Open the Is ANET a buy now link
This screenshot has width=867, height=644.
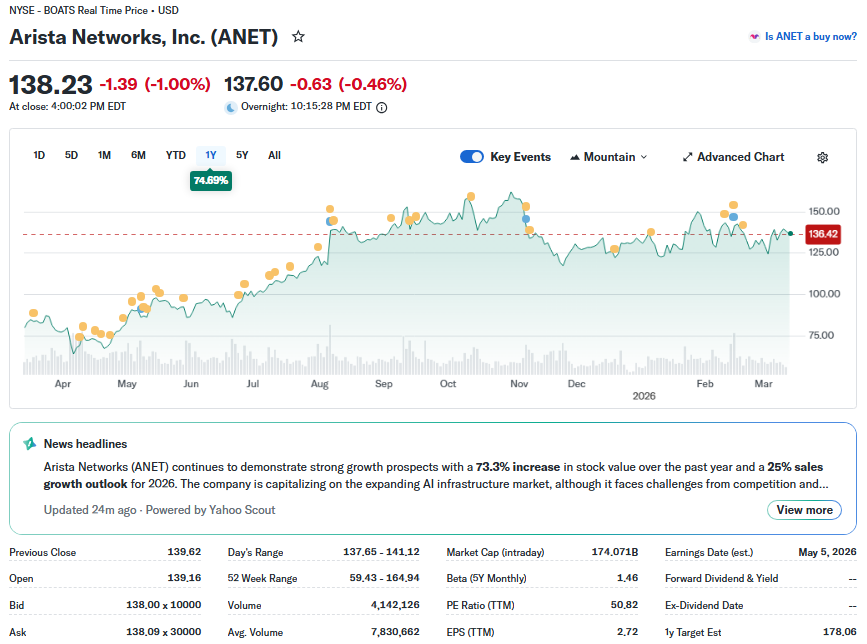click(811, 36)
